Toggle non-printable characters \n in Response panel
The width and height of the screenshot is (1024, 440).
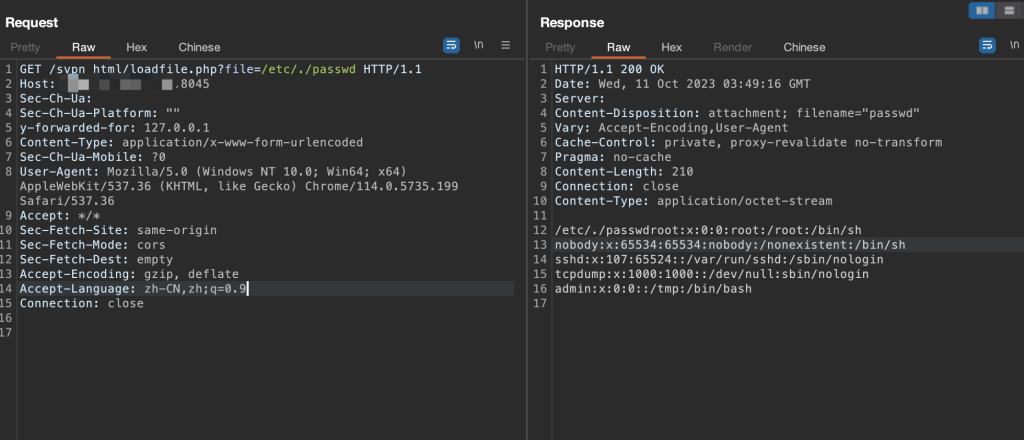[1014, 45]
